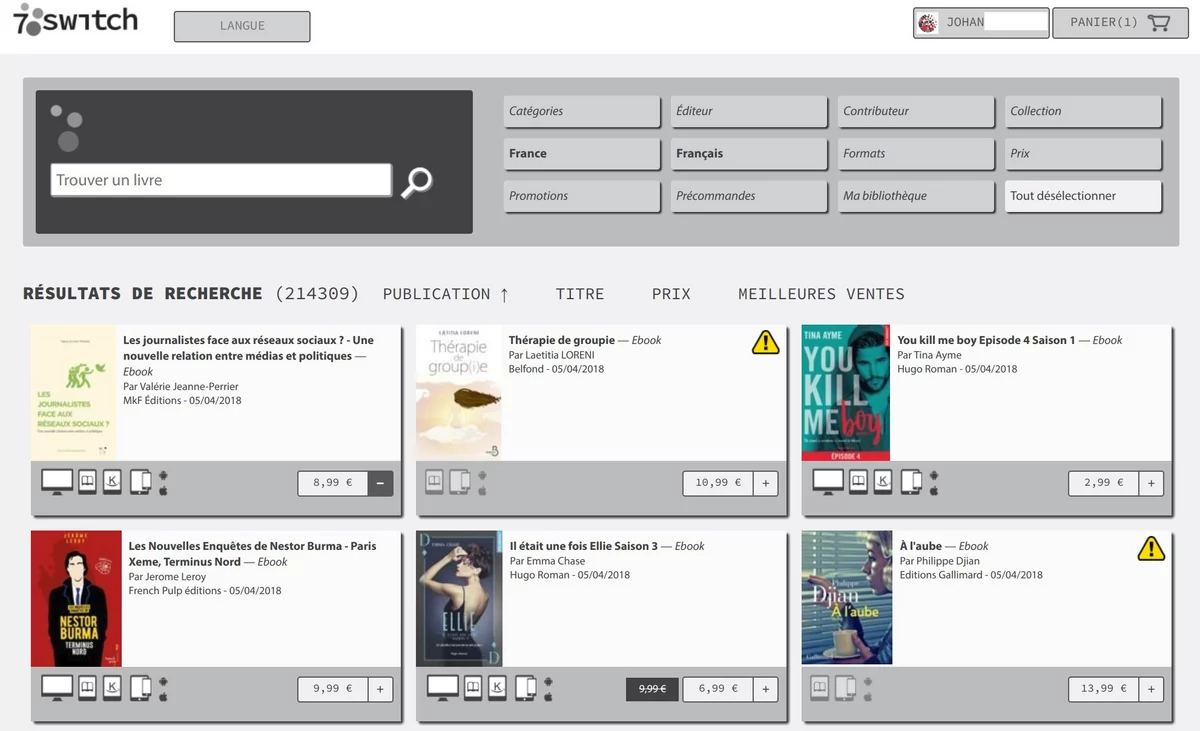Sort results by PRIX
Viewport: 1200px width, 731px height.
[x=671, y=294]
